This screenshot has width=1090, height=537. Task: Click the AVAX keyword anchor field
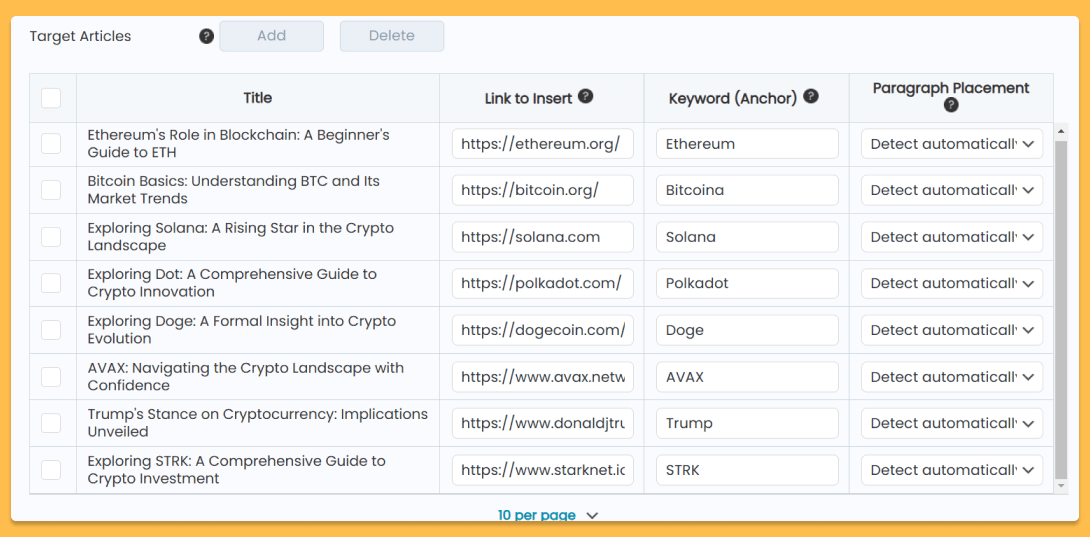747,376
